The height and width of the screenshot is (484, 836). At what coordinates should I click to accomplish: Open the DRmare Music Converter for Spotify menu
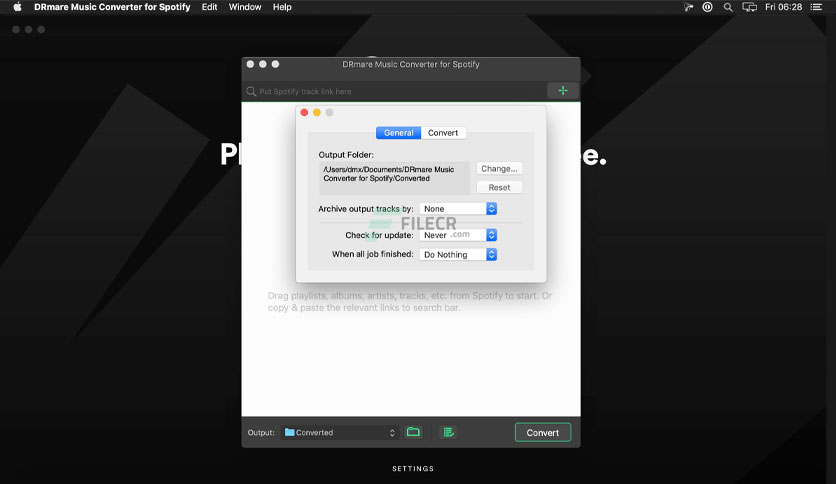click(112, 7)
